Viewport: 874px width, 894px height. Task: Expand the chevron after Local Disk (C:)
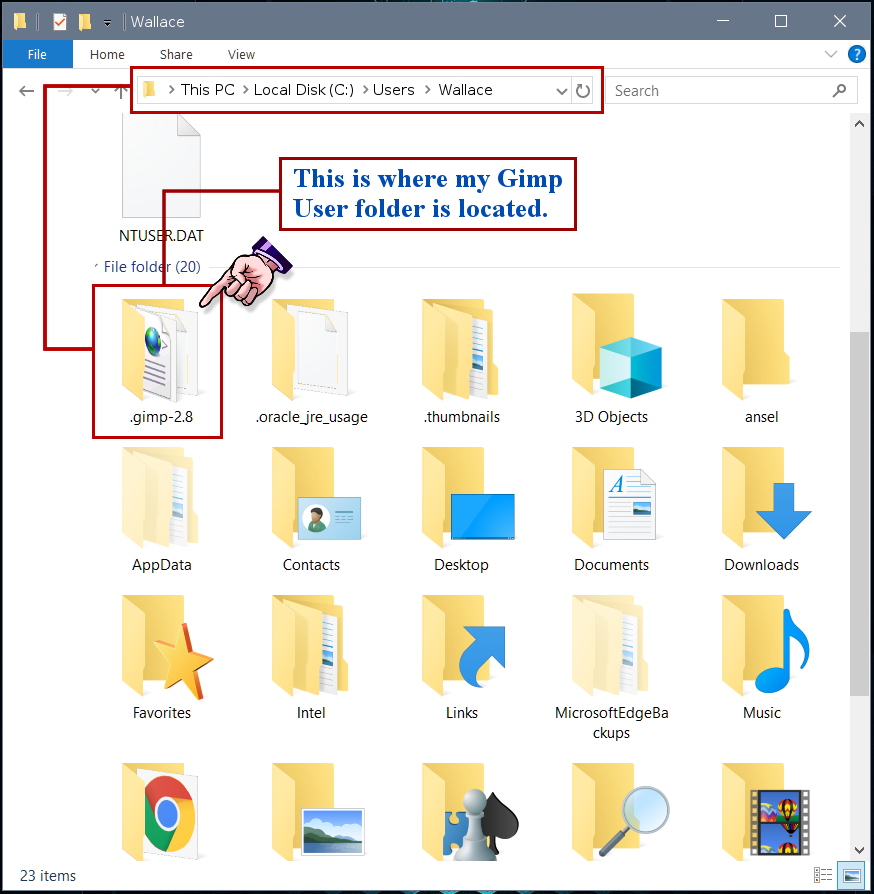click(365, 90)
